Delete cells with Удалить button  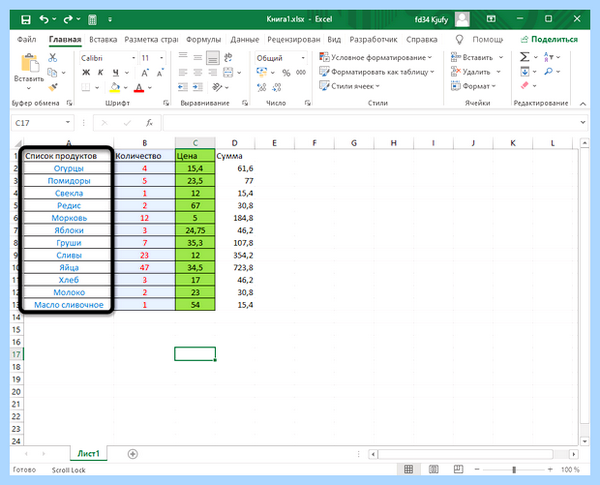471,72
